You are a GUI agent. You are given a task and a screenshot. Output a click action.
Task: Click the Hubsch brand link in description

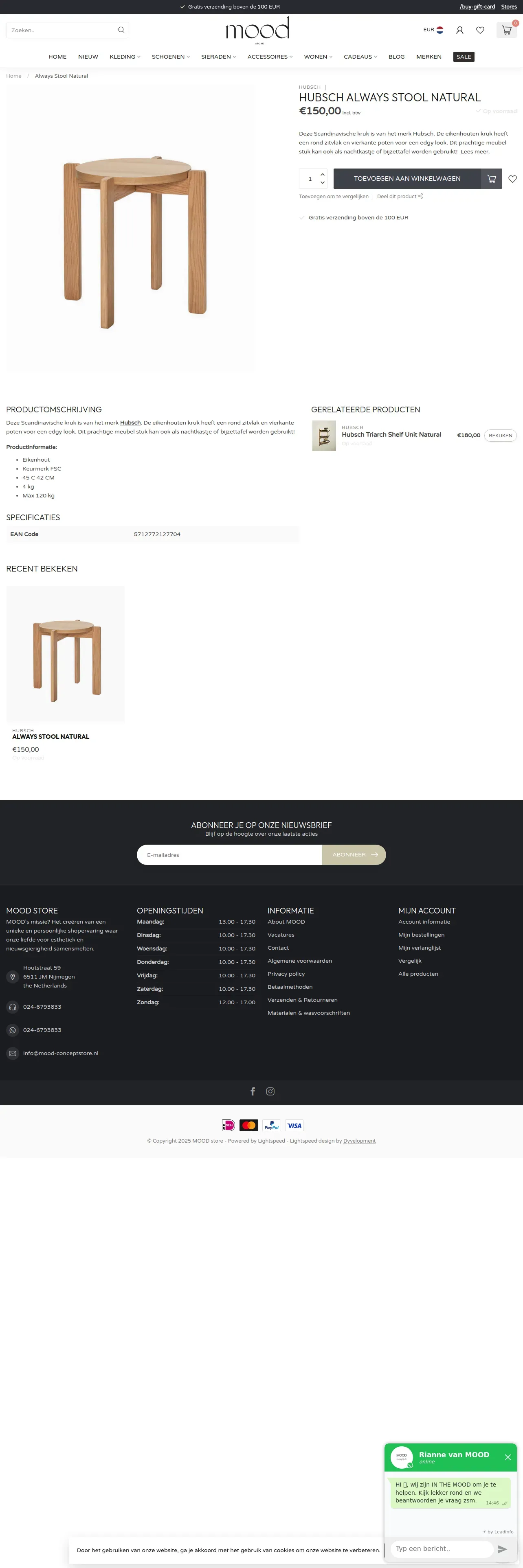130,423
